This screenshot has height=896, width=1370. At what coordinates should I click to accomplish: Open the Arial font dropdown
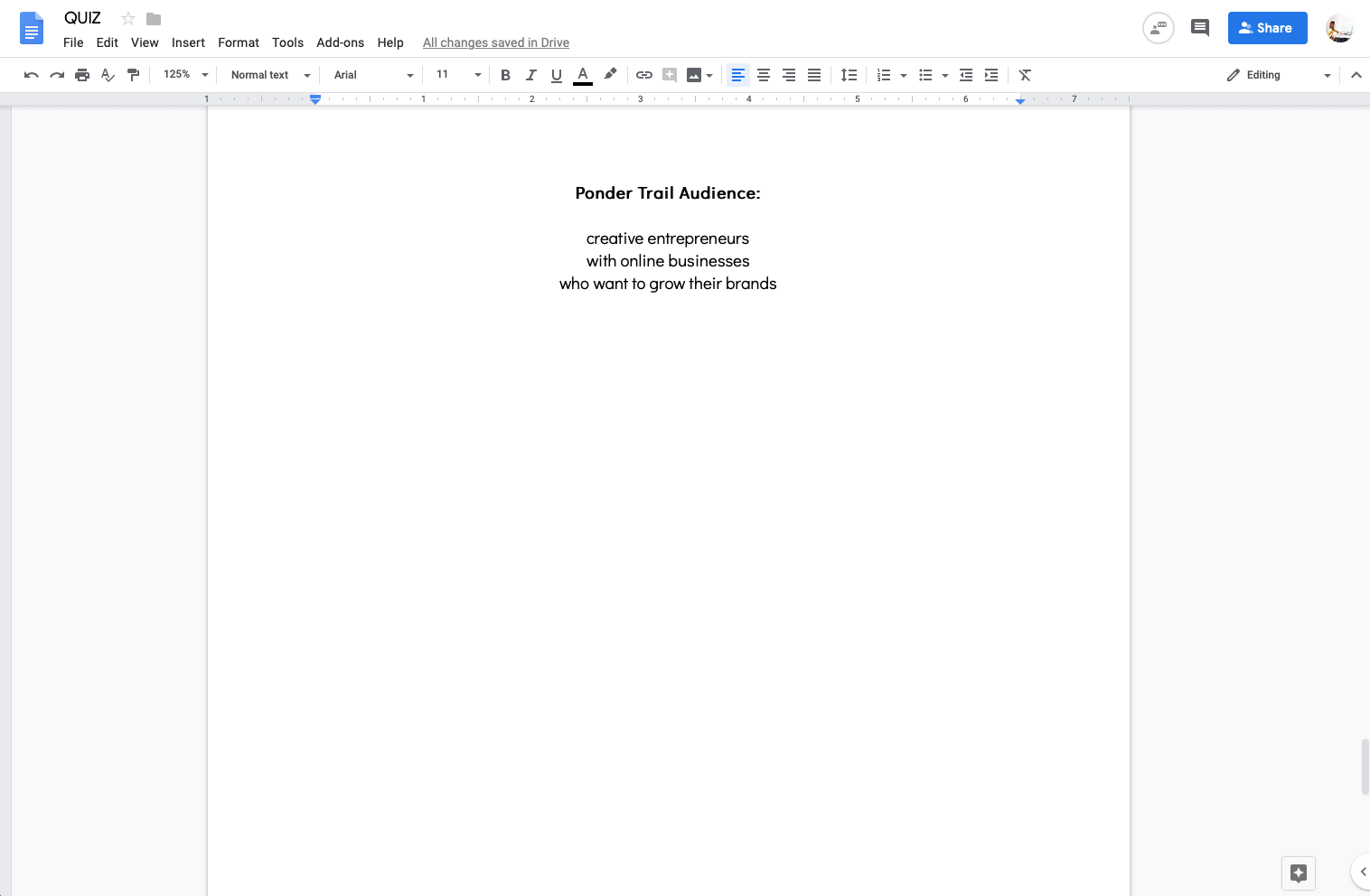point(372,75)
